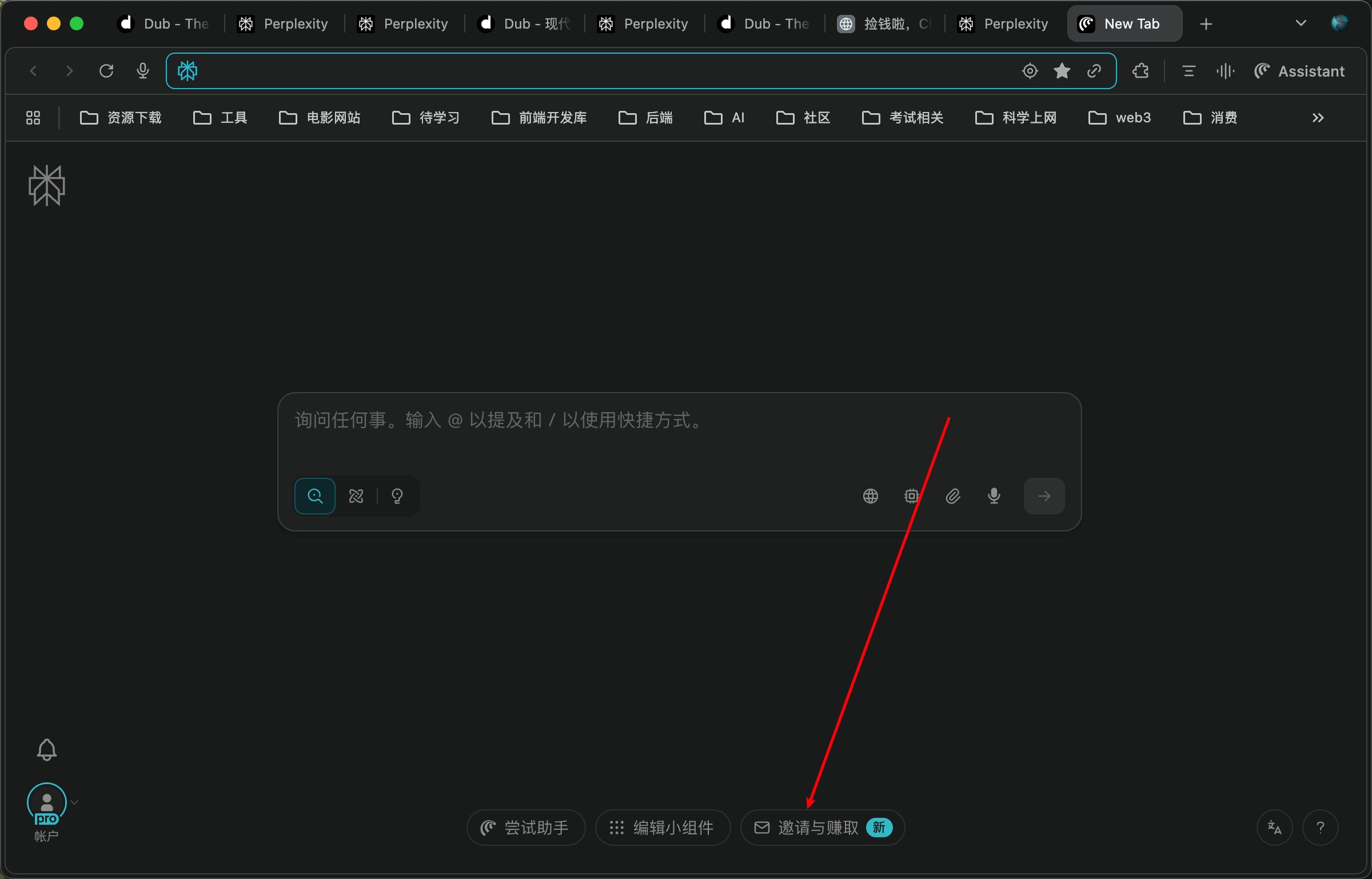Image resolution: width=1372 pixels, height=879 pixels.
Task: Click the extensions puzzle piece icon
Action: tap(1140, 71)
